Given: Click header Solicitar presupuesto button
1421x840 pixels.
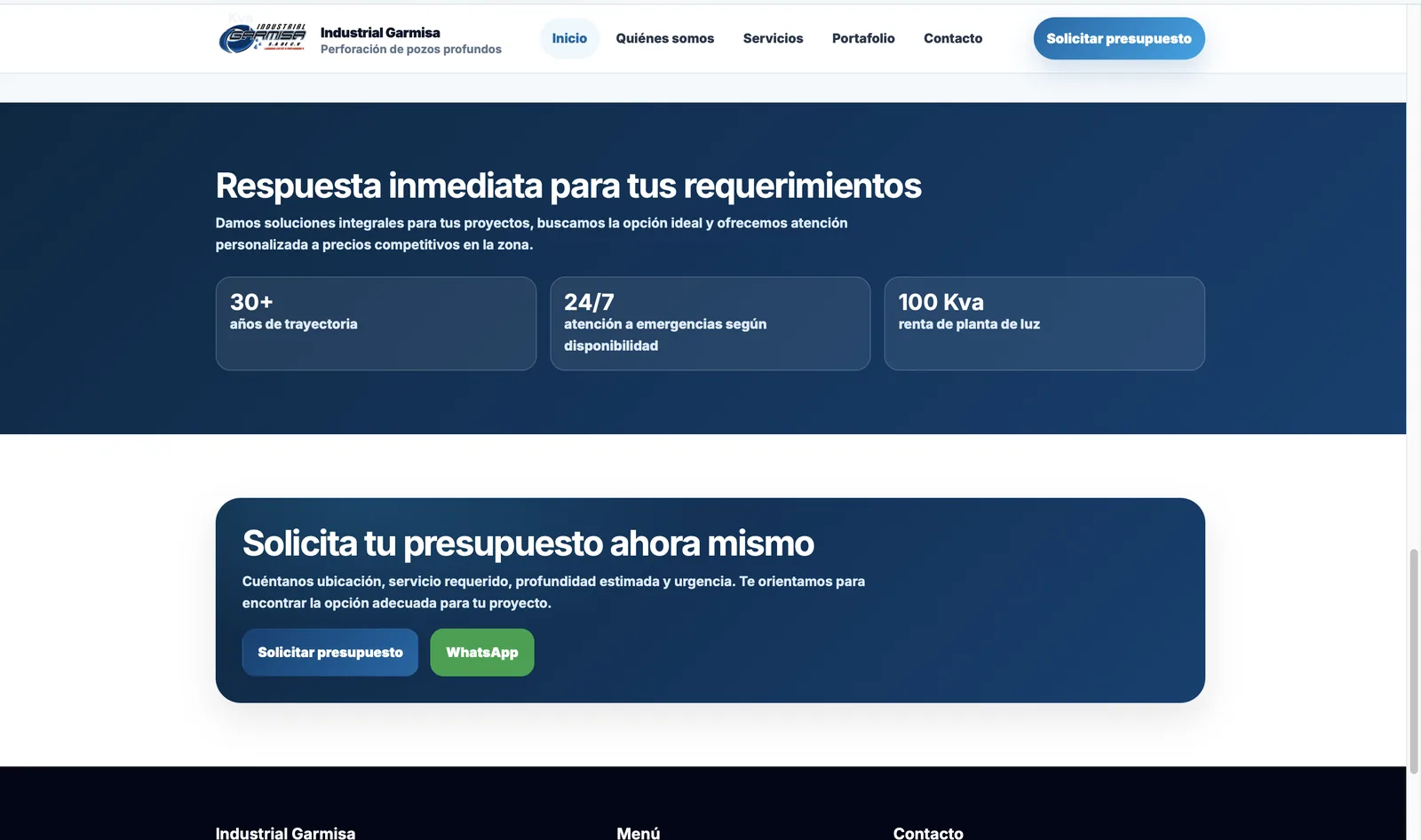Looking at the screenshot, I should click(1119, 38).
